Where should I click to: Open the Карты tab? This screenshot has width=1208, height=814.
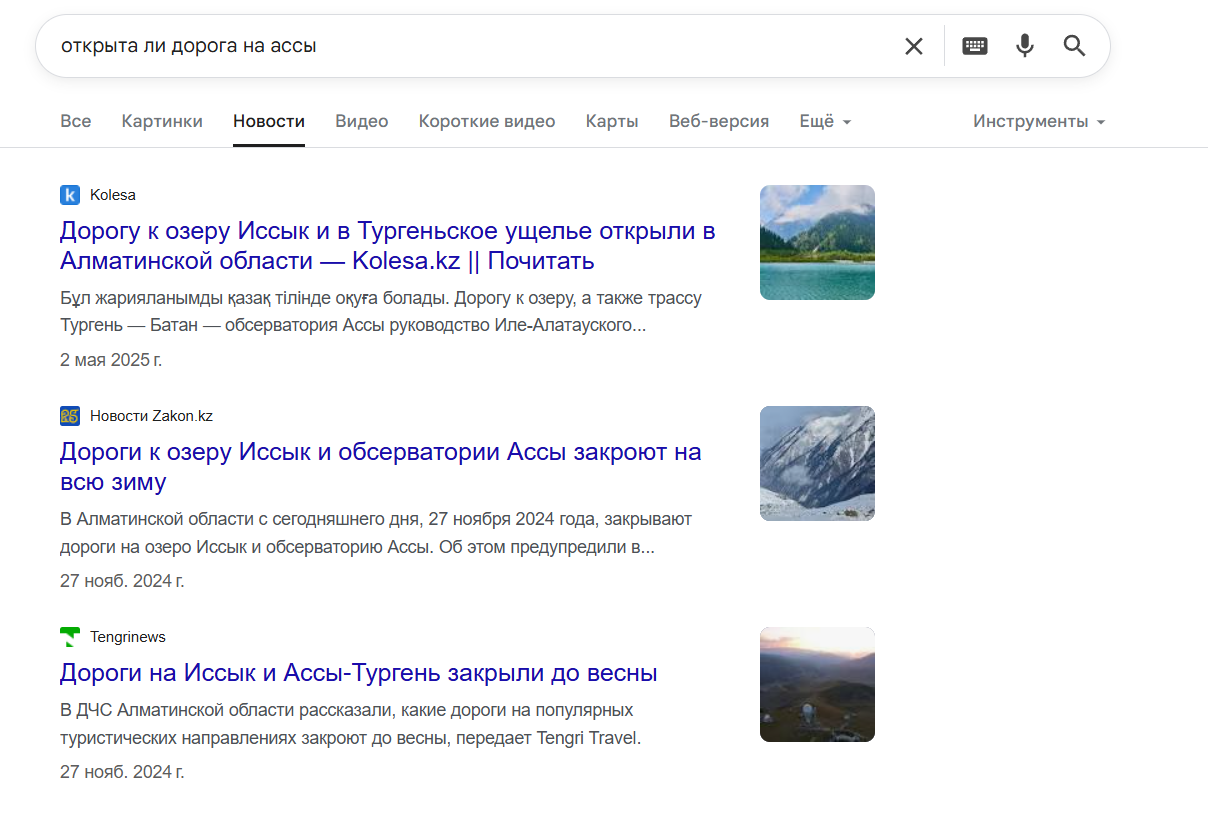(x=612, y=121)
